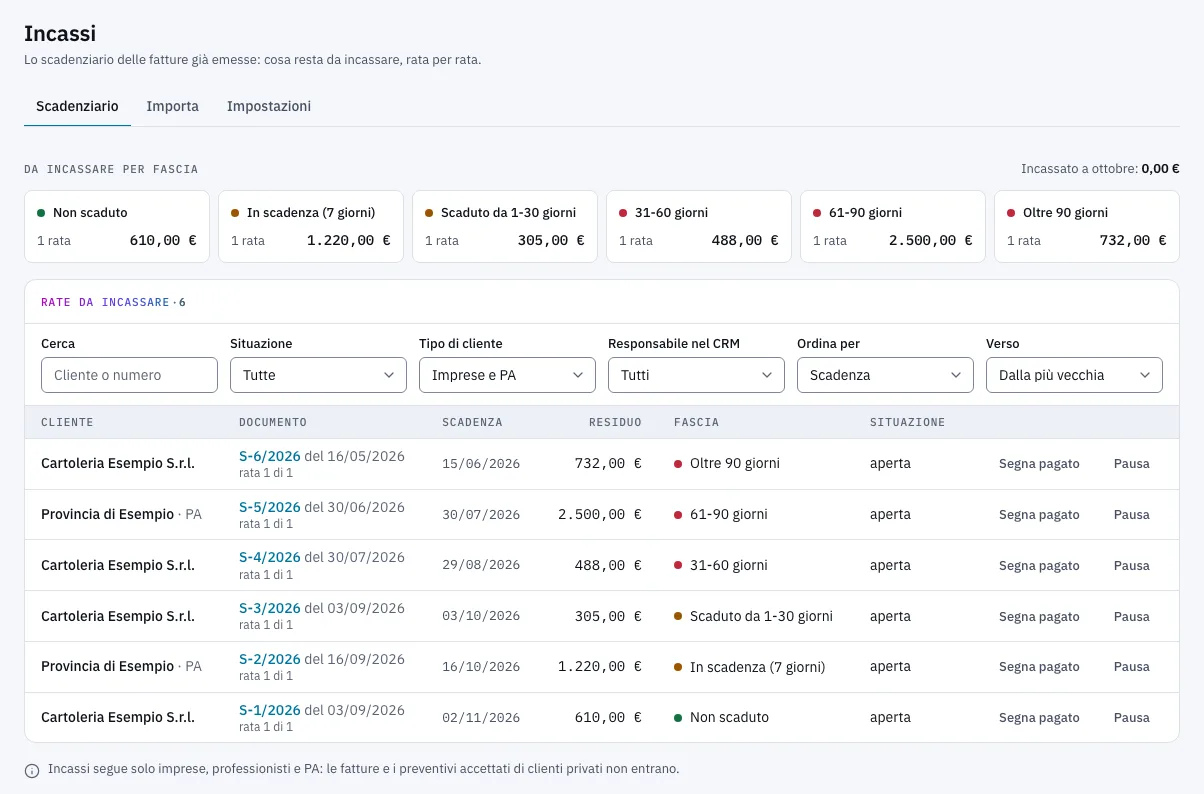Screen dimensions: 1204x794
Task: Select the Scaduto da 1-30 giorni card
Action: [505, 227]
